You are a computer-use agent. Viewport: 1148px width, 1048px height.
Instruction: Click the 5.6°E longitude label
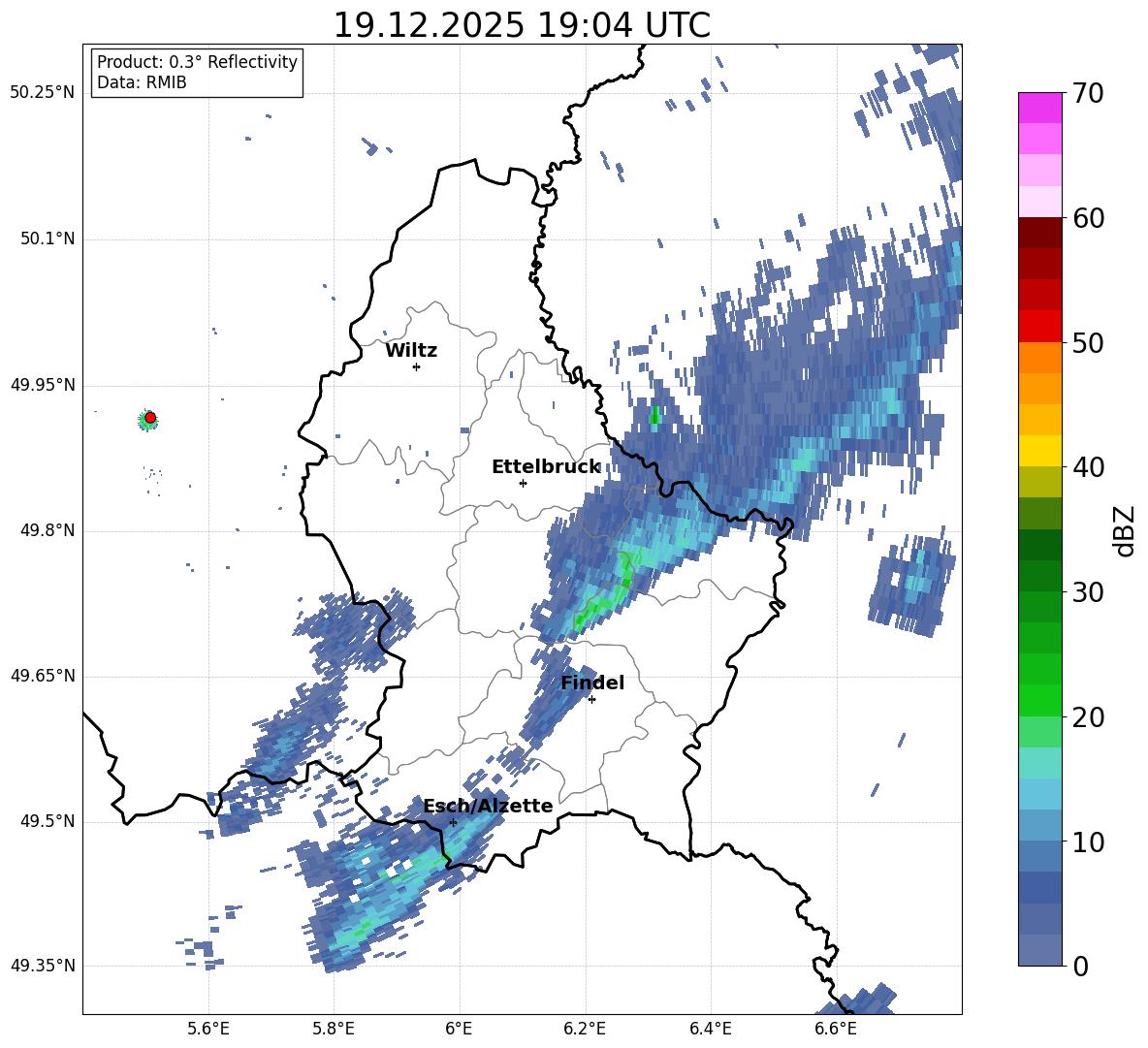[208, 1029]
